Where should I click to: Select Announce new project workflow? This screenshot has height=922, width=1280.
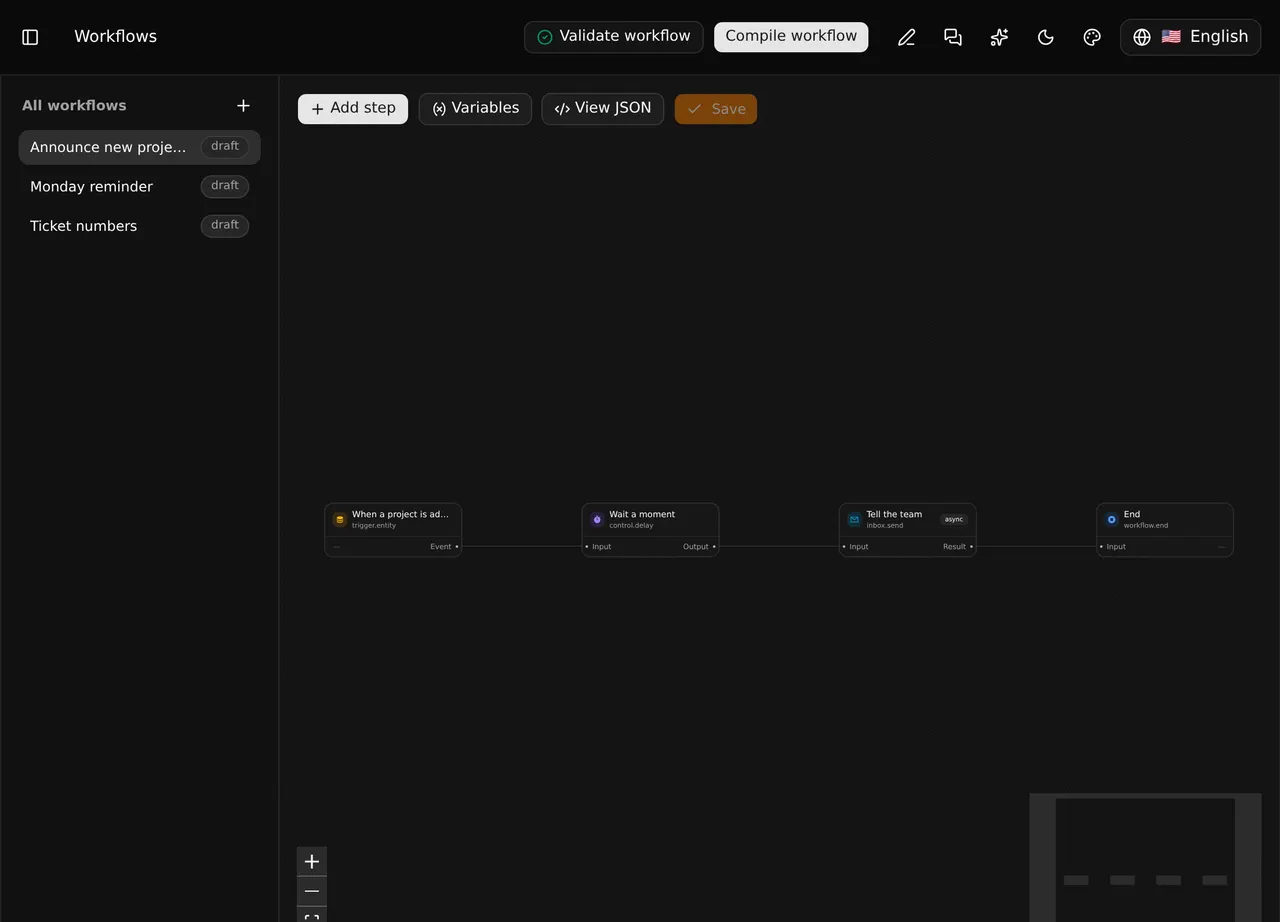coord(140,147)
